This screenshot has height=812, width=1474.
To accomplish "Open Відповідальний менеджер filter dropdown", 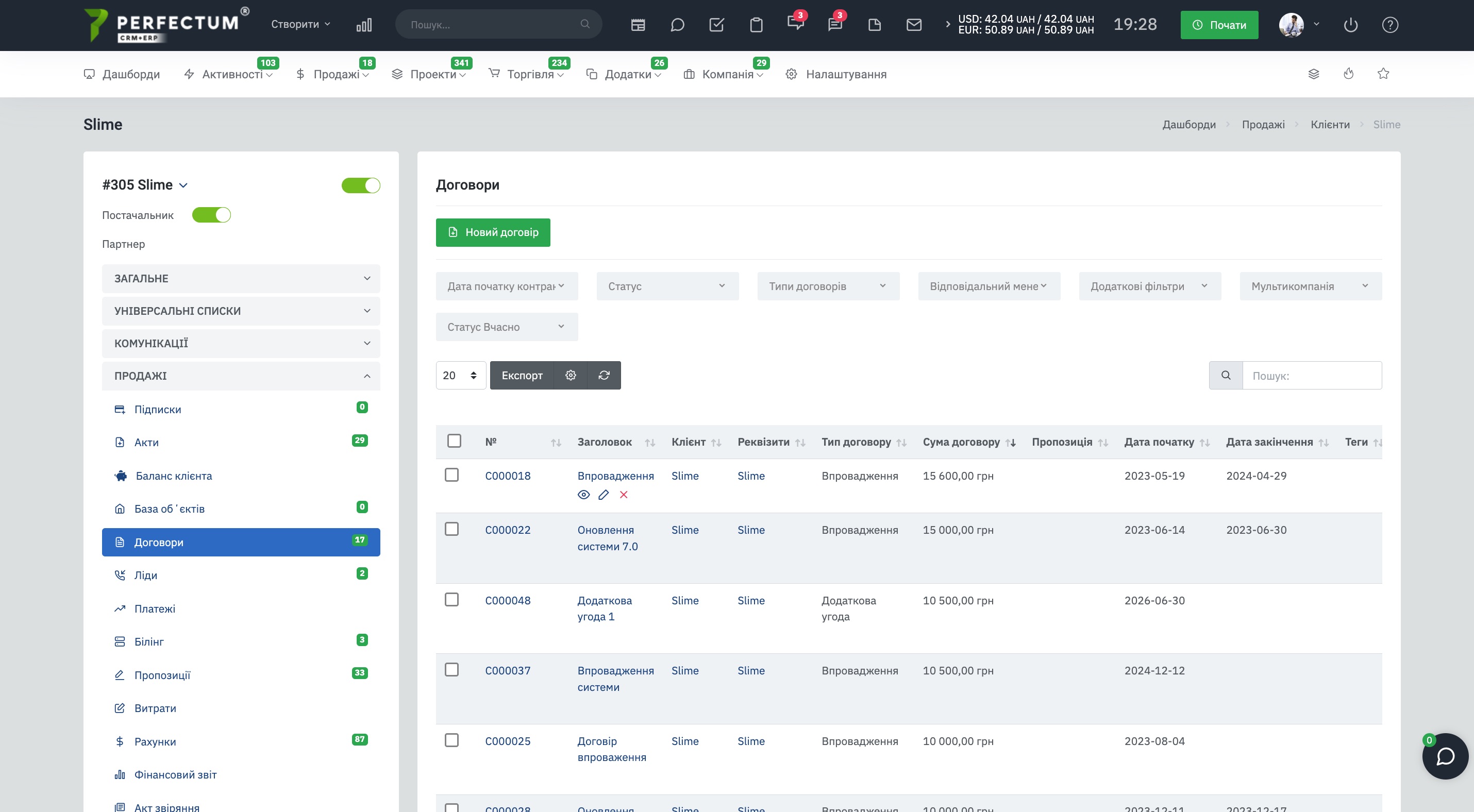I will pyautogui.click(x=990, y=286).
